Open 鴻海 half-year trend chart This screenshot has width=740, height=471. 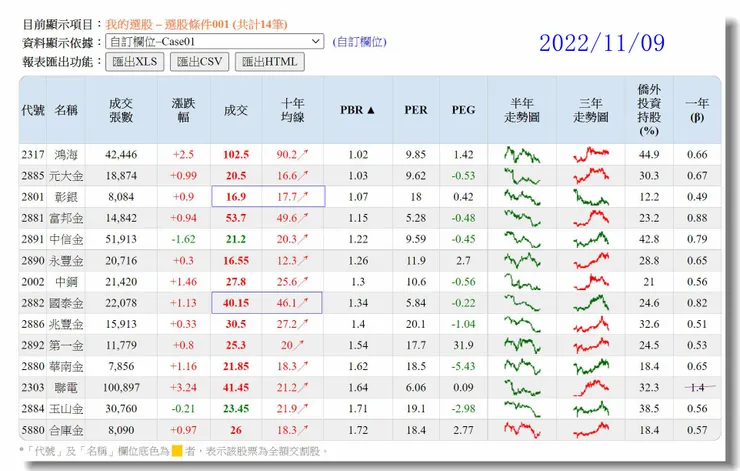521,154
